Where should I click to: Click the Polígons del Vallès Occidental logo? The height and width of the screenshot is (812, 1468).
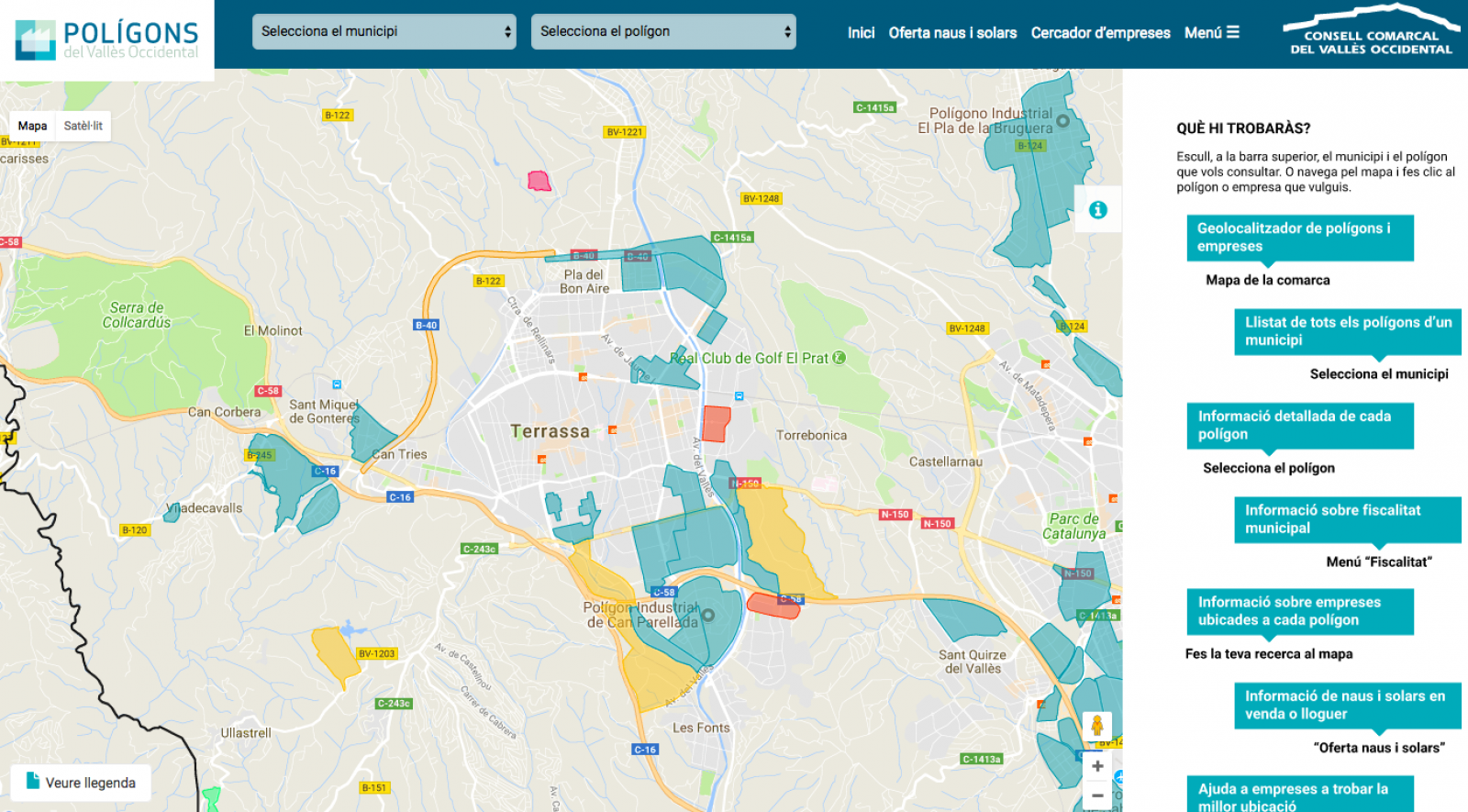[x=106, y=39]
